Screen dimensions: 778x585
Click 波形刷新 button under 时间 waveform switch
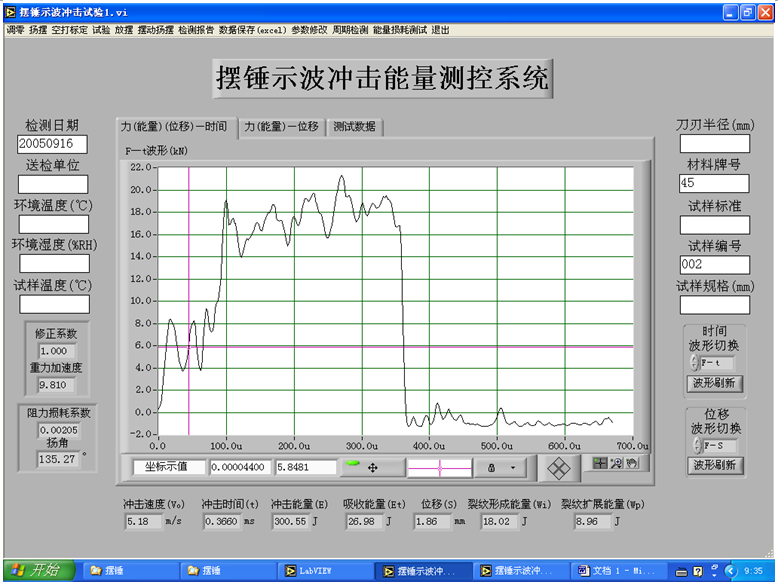(714, 383)
